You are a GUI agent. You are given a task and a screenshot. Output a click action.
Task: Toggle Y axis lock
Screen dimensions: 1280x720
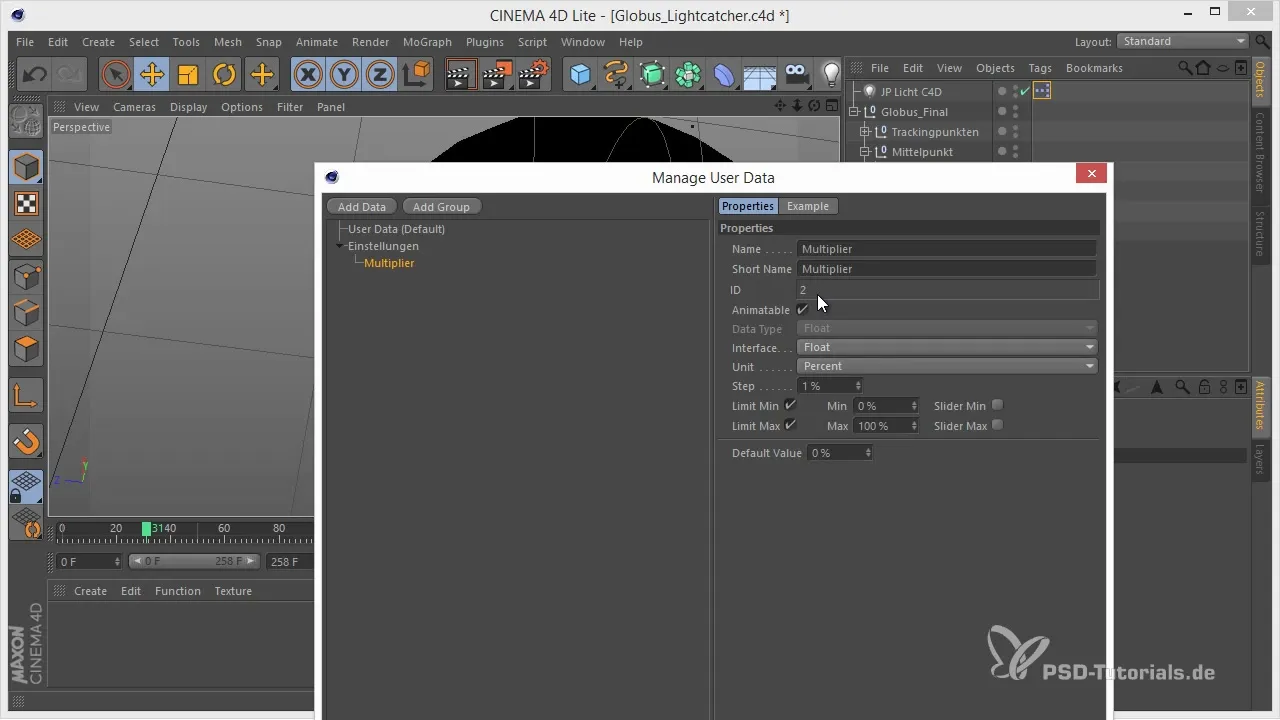[344, 74]
